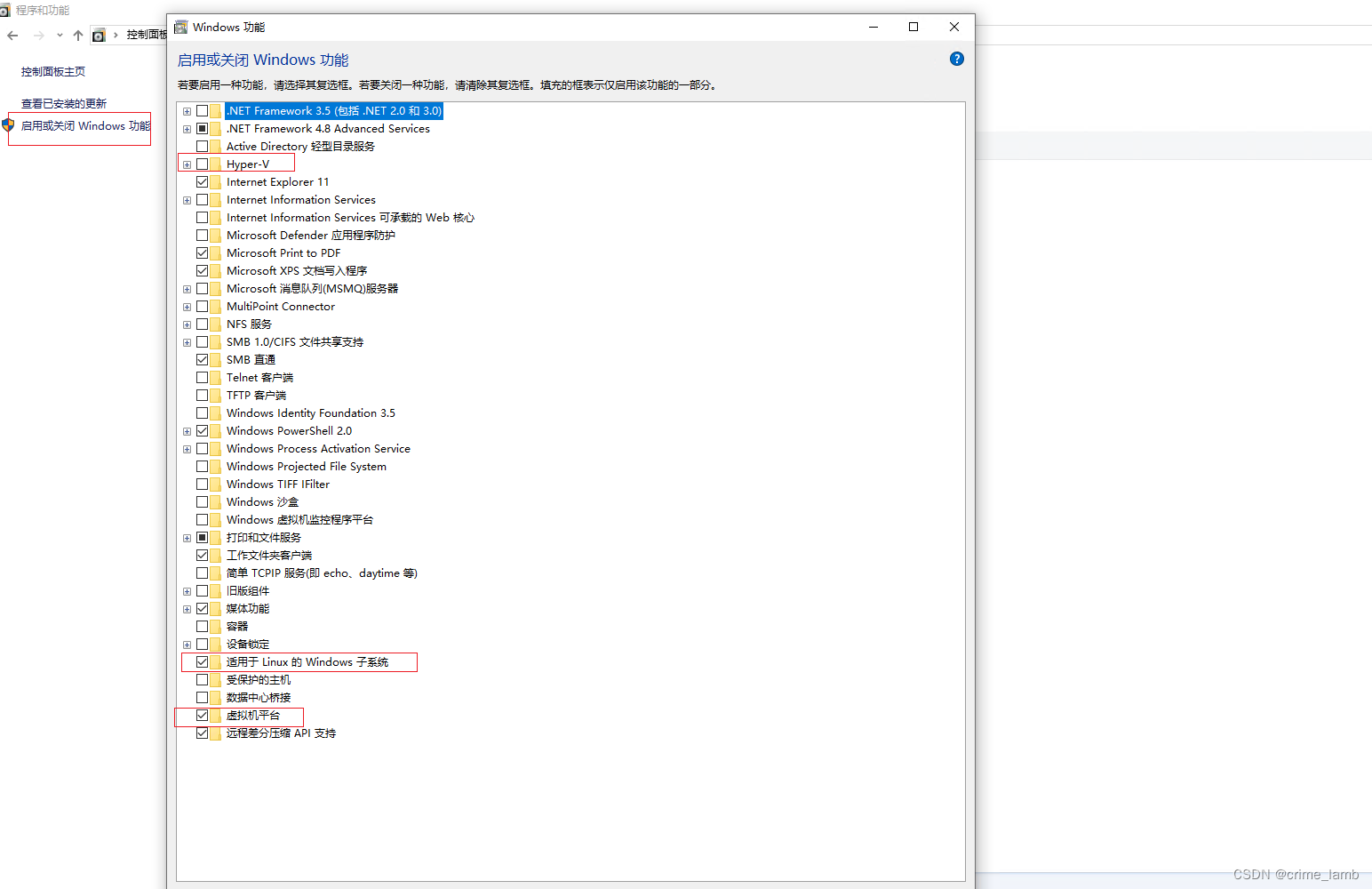Expand the .NET Framework 3.5 node
The width and height of the screenshot is (1372, 889).
click(187, 111)
